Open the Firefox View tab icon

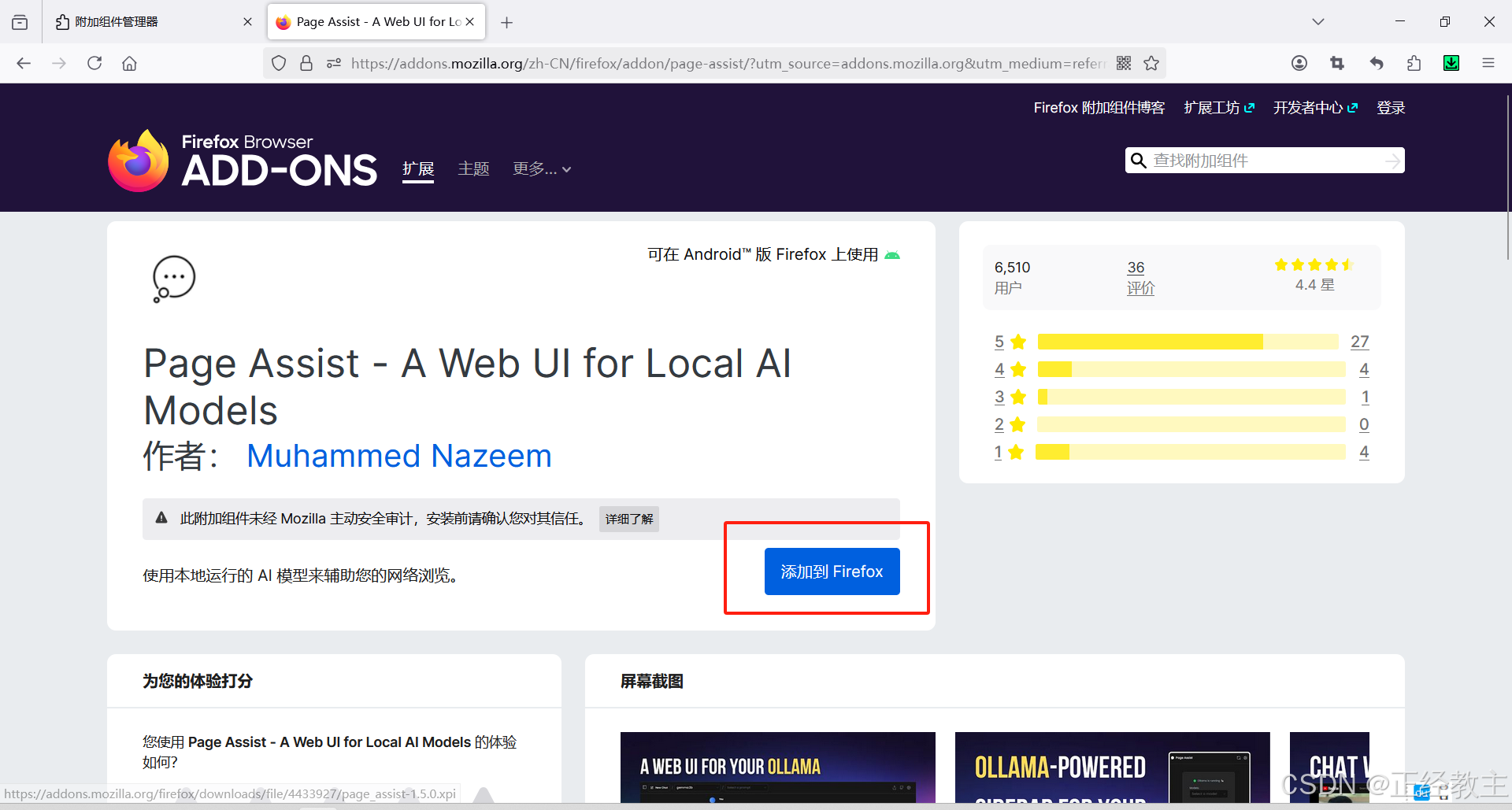point(20,22)
